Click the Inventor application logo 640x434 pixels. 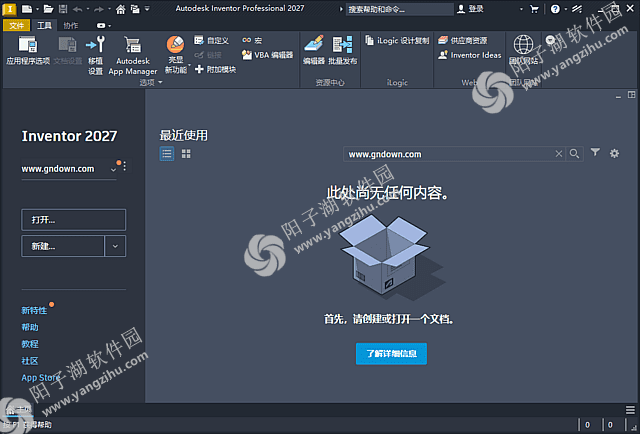pyautogui.click(x=9, y=9)
